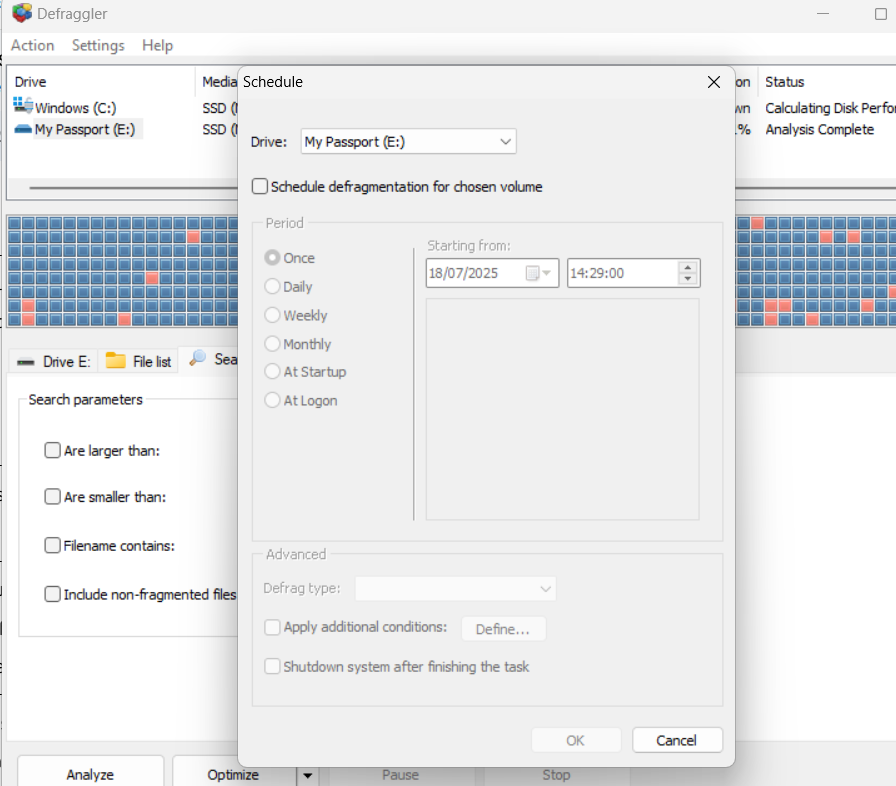This screenshot has width=896, height=786.
Task: Expand the Drive selection dropdown
Action: click(x=505, y=142)
